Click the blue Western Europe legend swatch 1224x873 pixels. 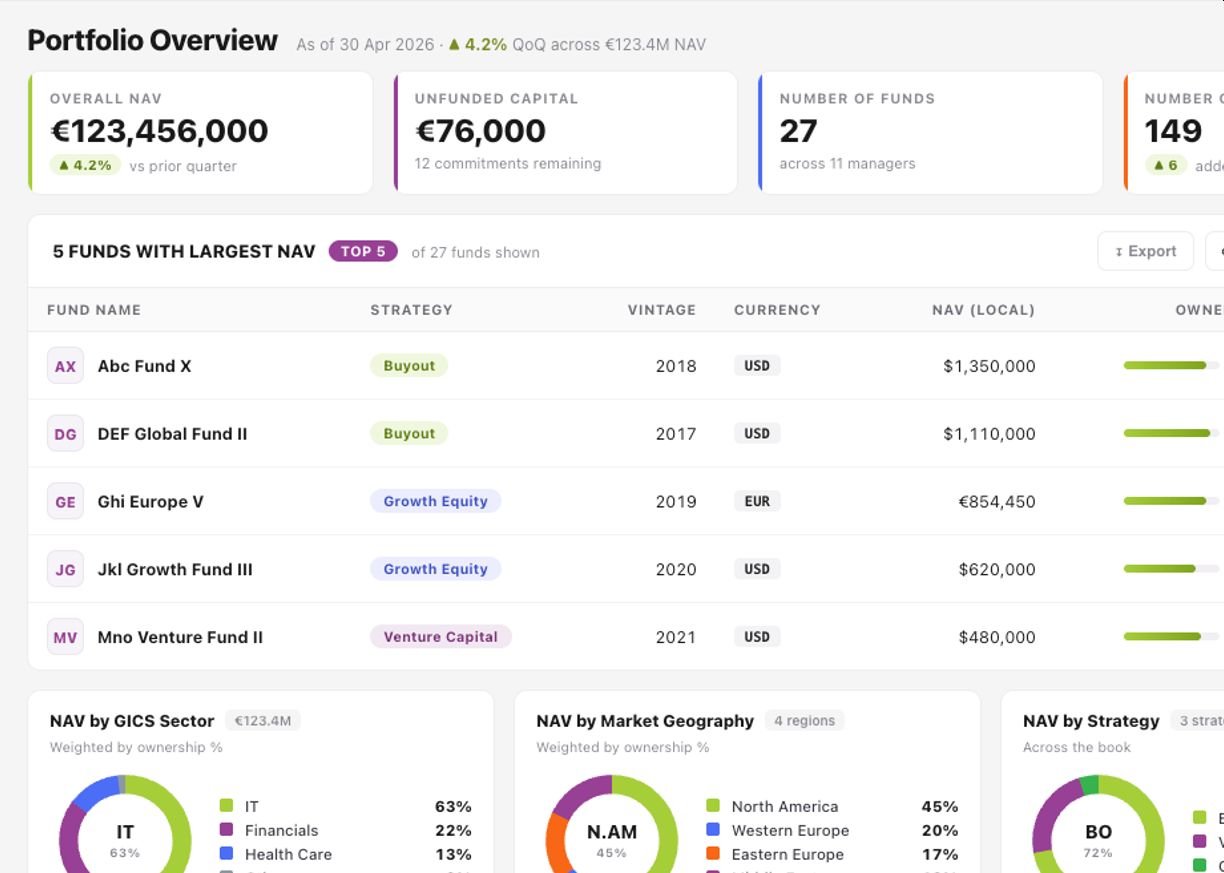point(713,830)
